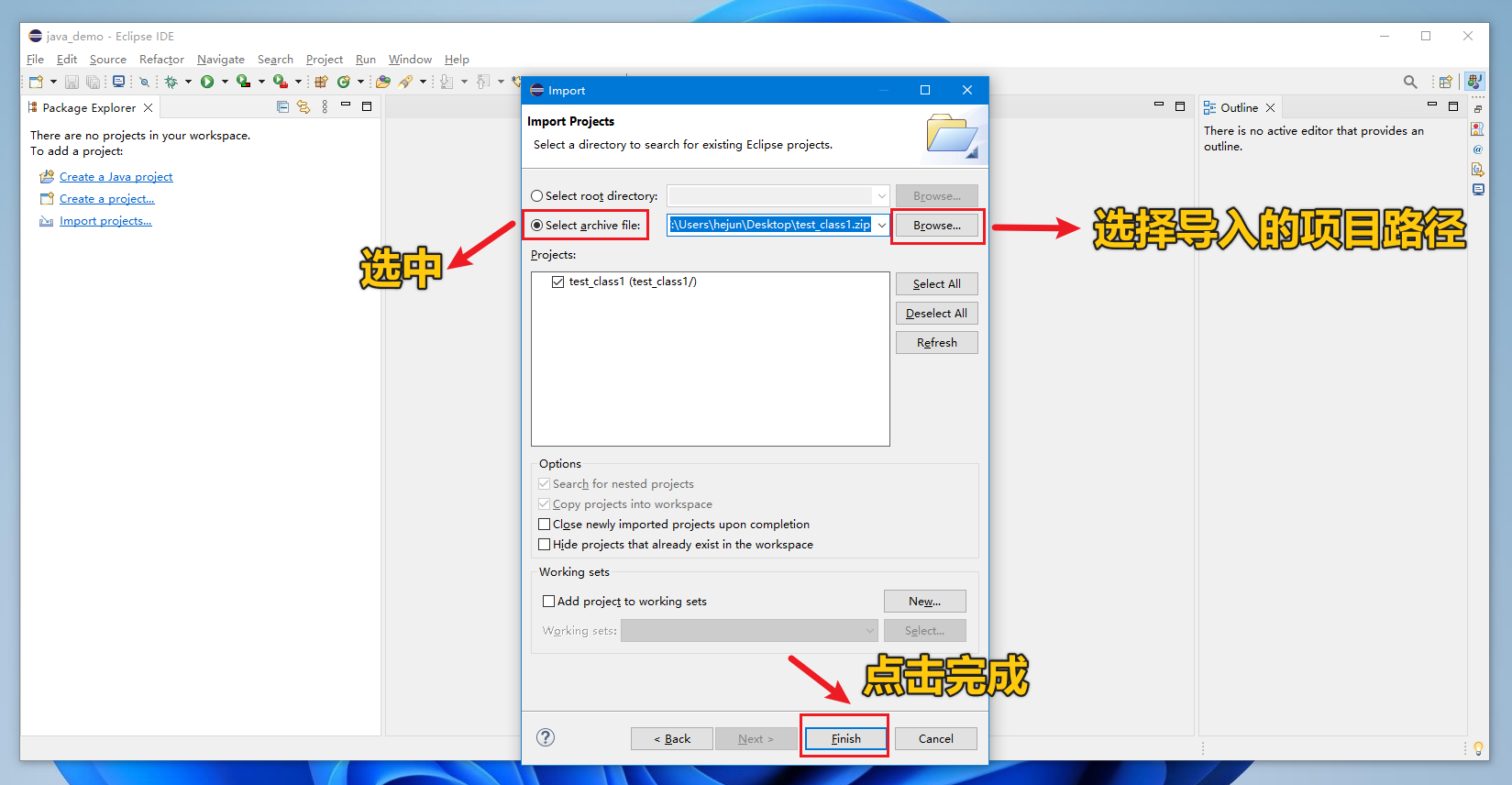Screen dimensions: 1512x785
Task: Open the root directory combo dropdown arrow
Action: point(881,195)
